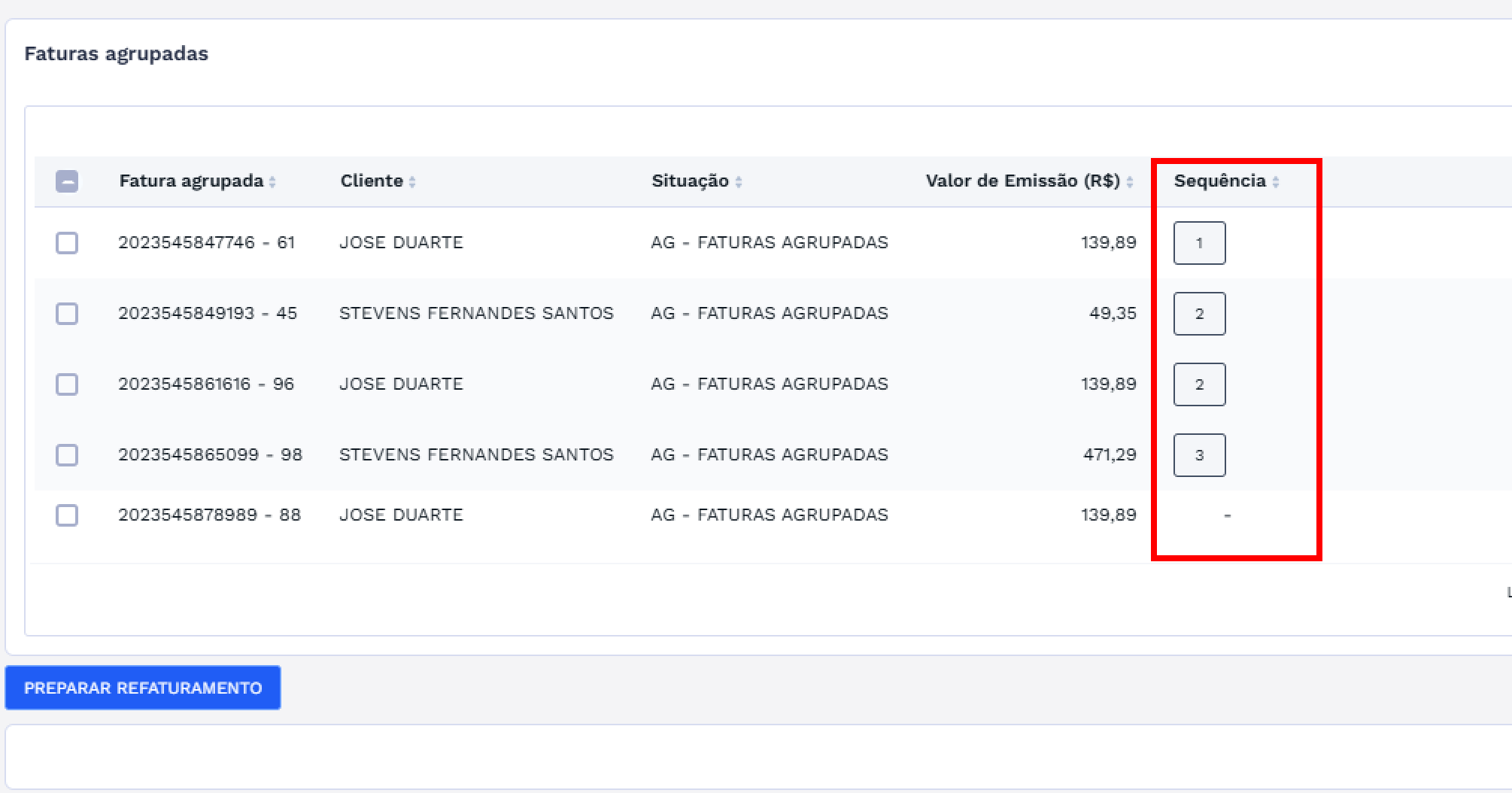This screenshot has width=1512, height=793.
Task: Select the 471,29 emission value cell
Action: click(x=1110, y=455)
